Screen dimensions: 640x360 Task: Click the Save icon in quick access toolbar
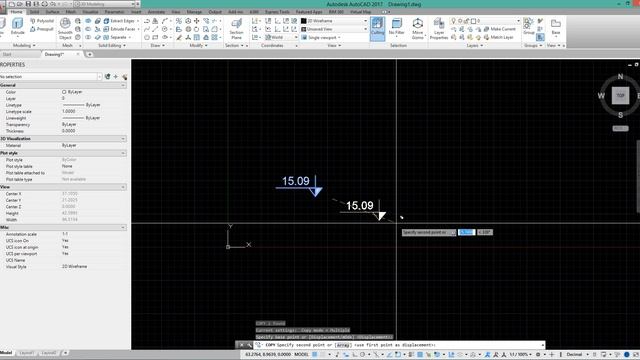[x=28, y=4]
